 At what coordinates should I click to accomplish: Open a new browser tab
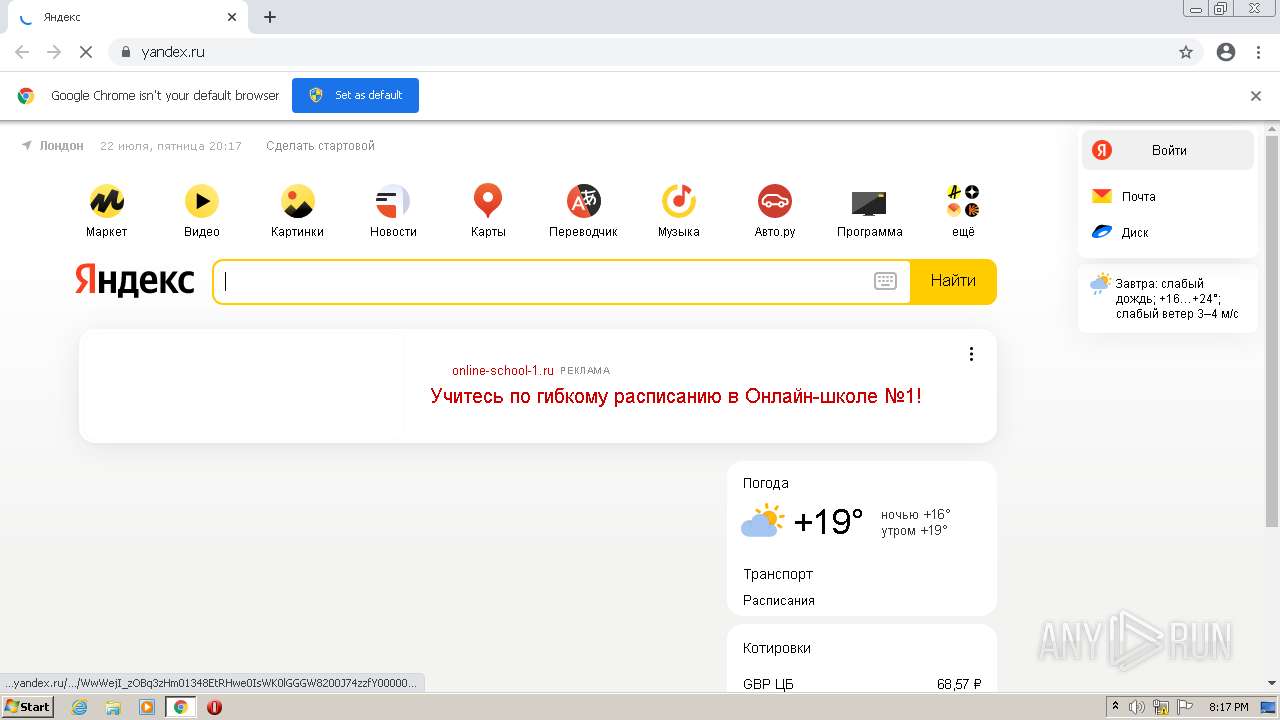tap(270, 17)
